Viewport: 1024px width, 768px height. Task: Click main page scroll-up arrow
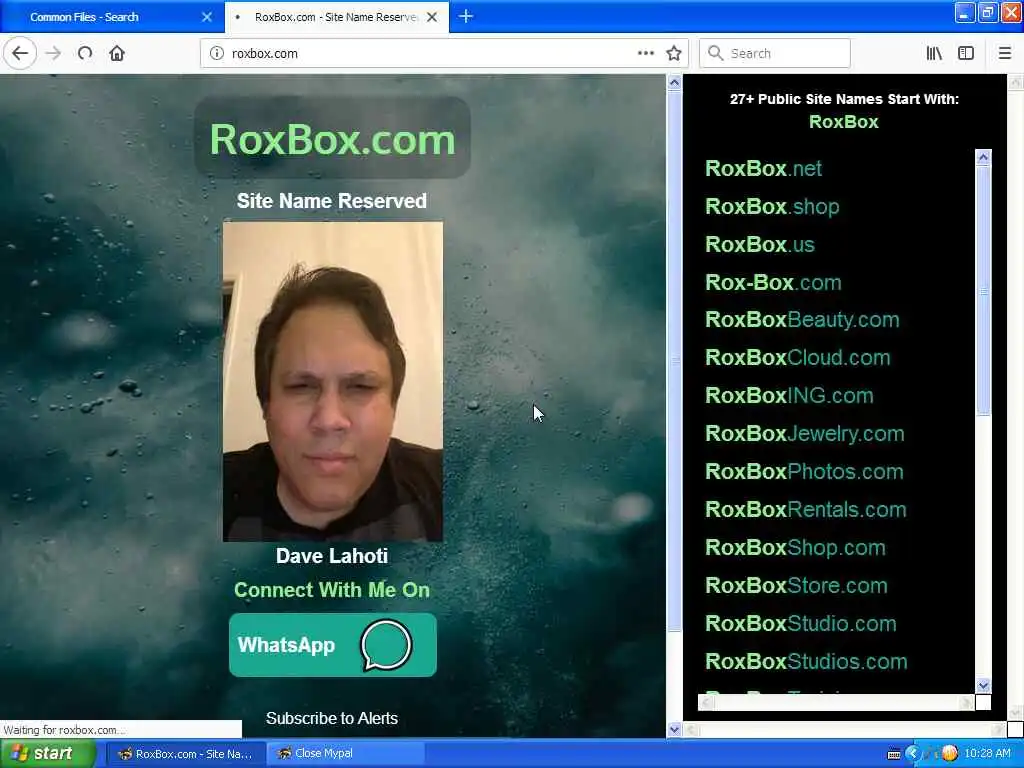tap(674, 82)
